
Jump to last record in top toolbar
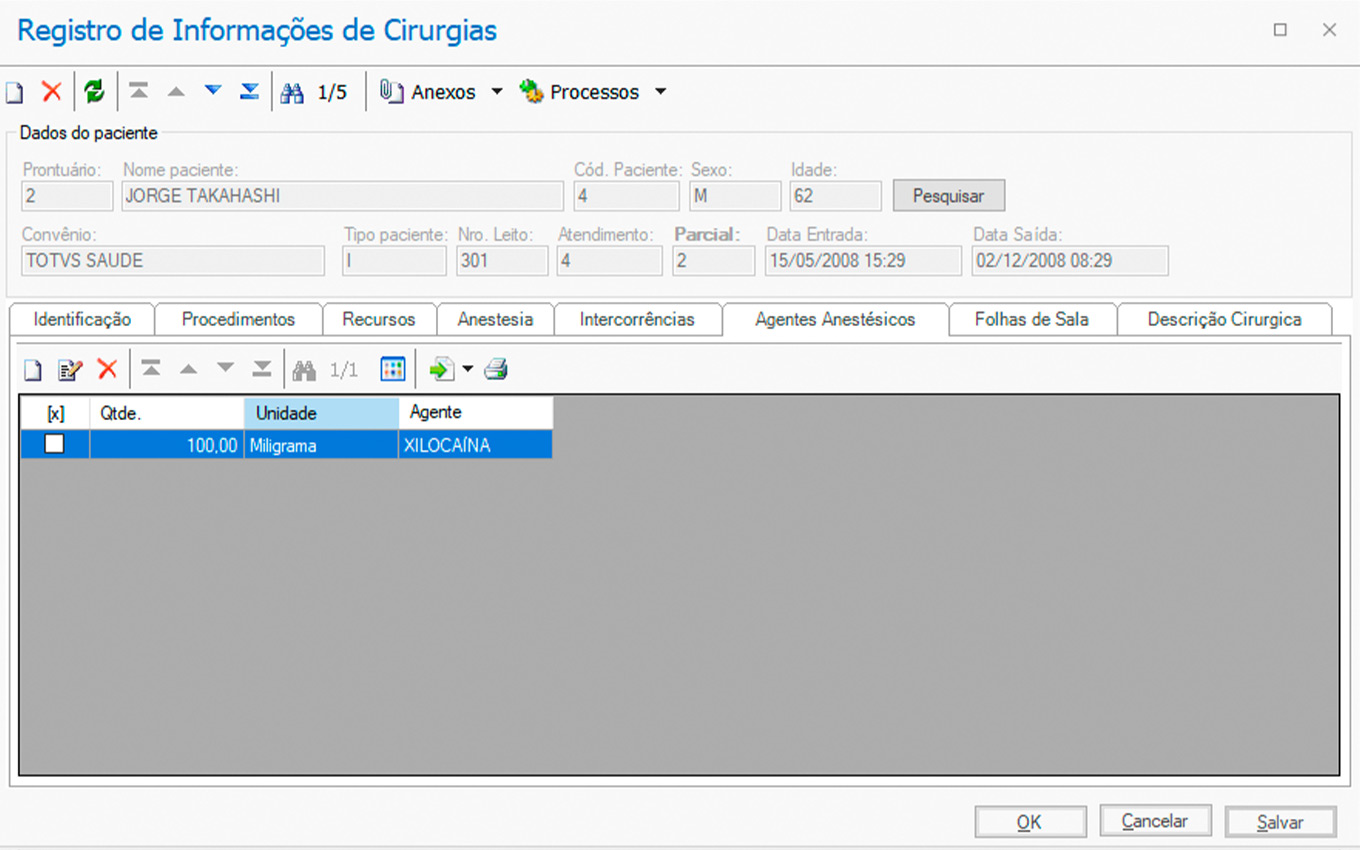tap(249, 92)
